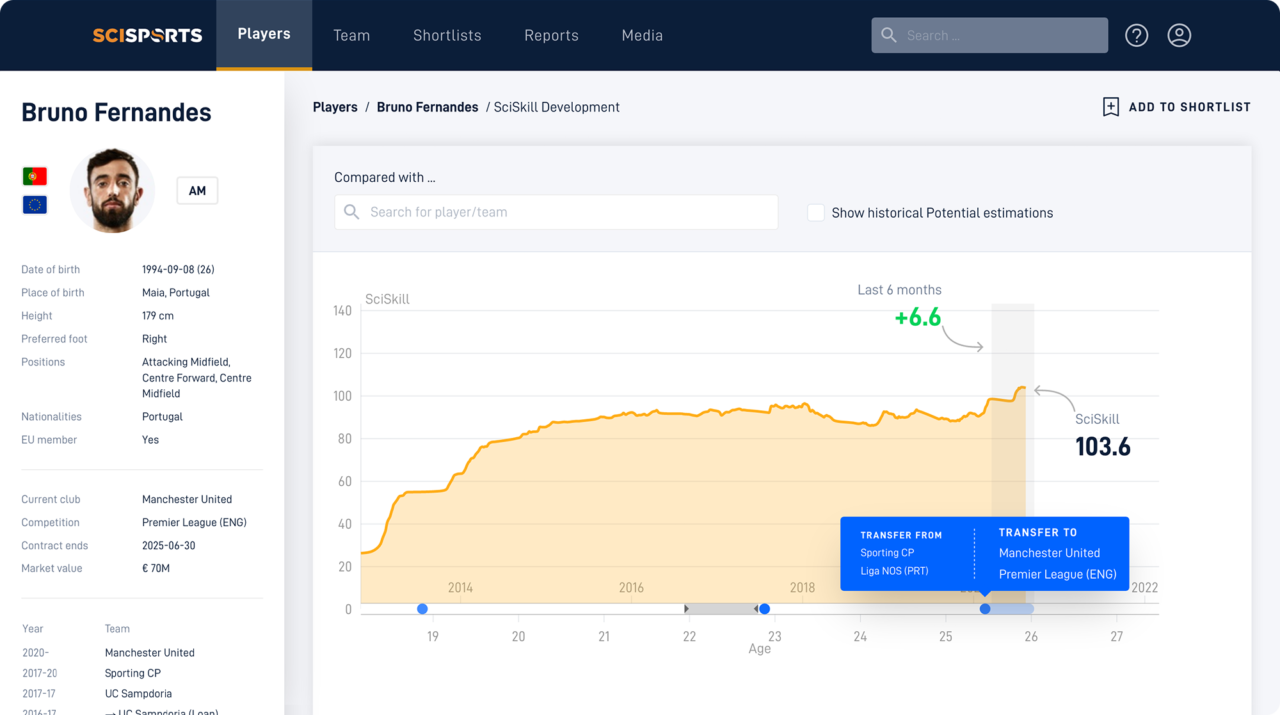The image size is (1280, 715).
Task: Click the Premier League (ENG) competition value
Action: coord(194,522)
